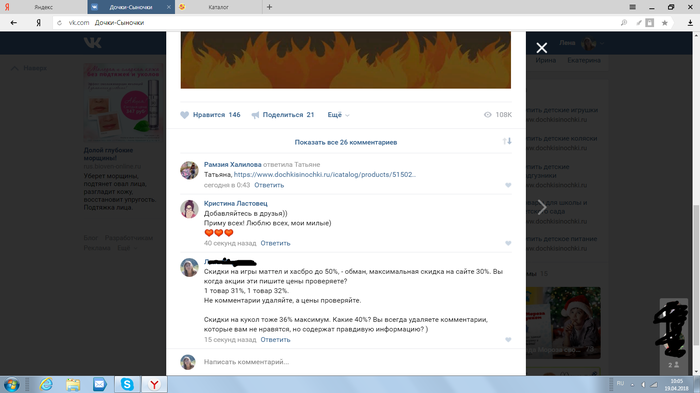The width and height of the screenshot is (700, 393).
Task: Reply to Рамзия Халилова's comment
Action: (269, 185)
